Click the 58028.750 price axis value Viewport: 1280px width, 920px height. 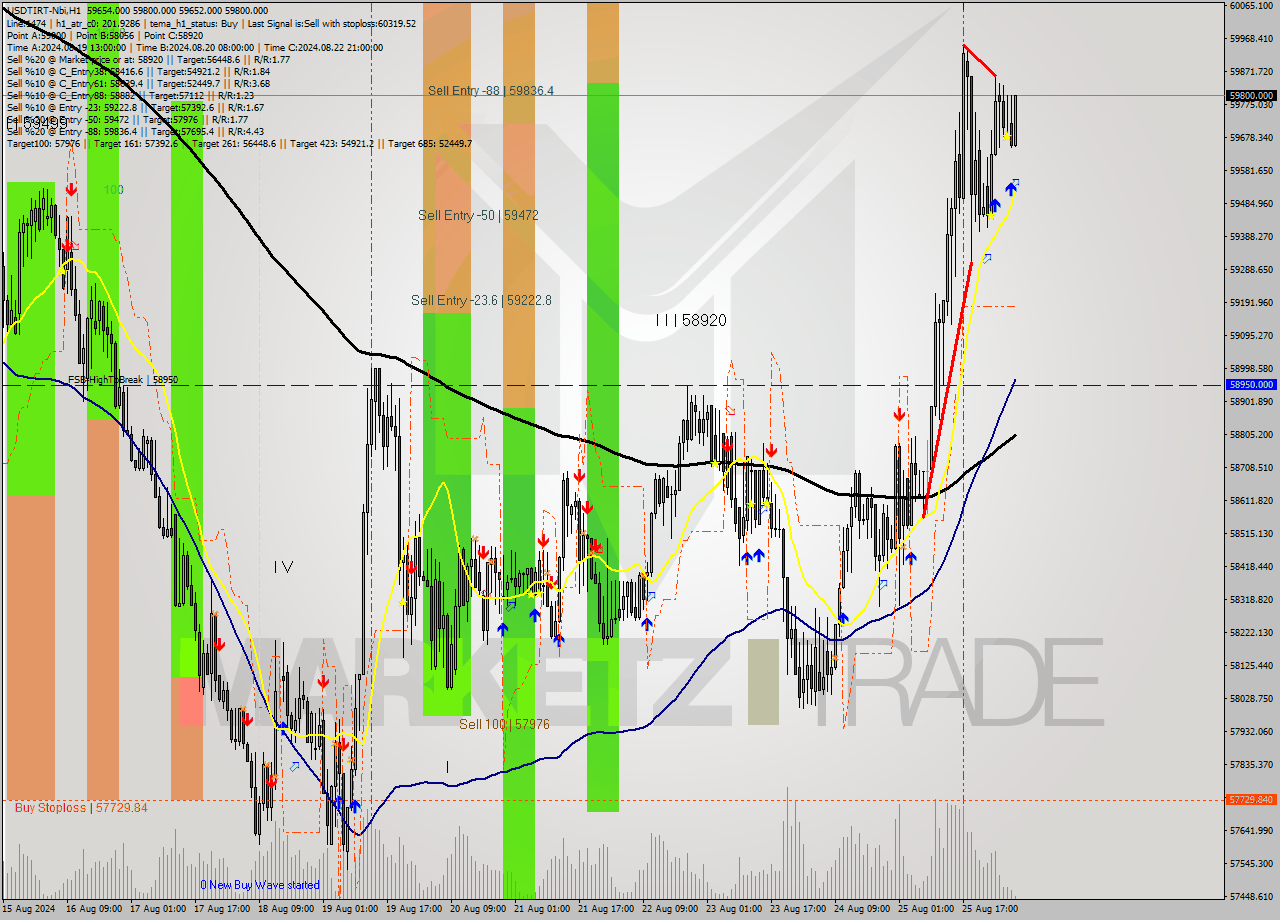1251,699
